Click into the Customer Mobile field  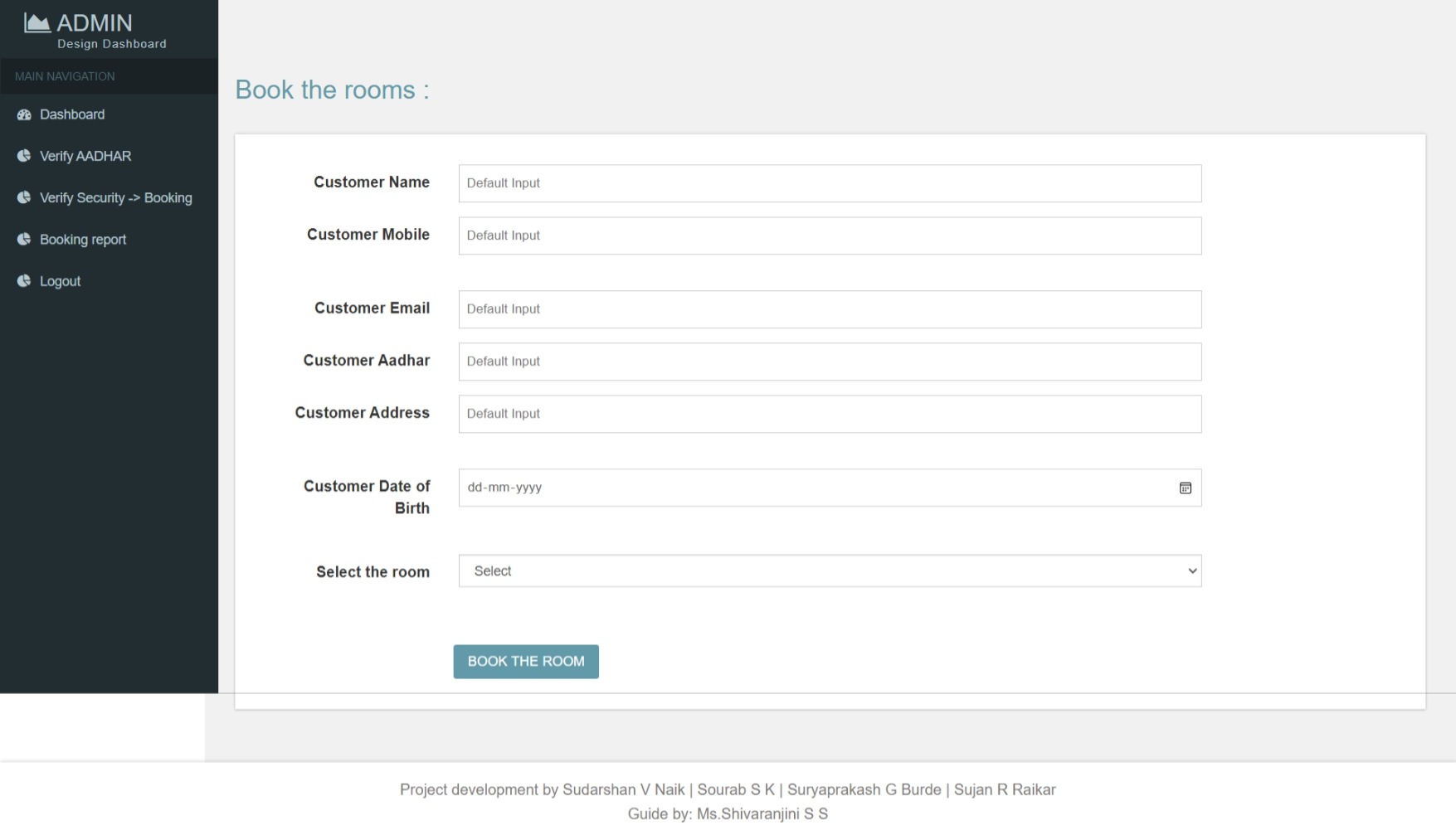(x=830, y=235)
